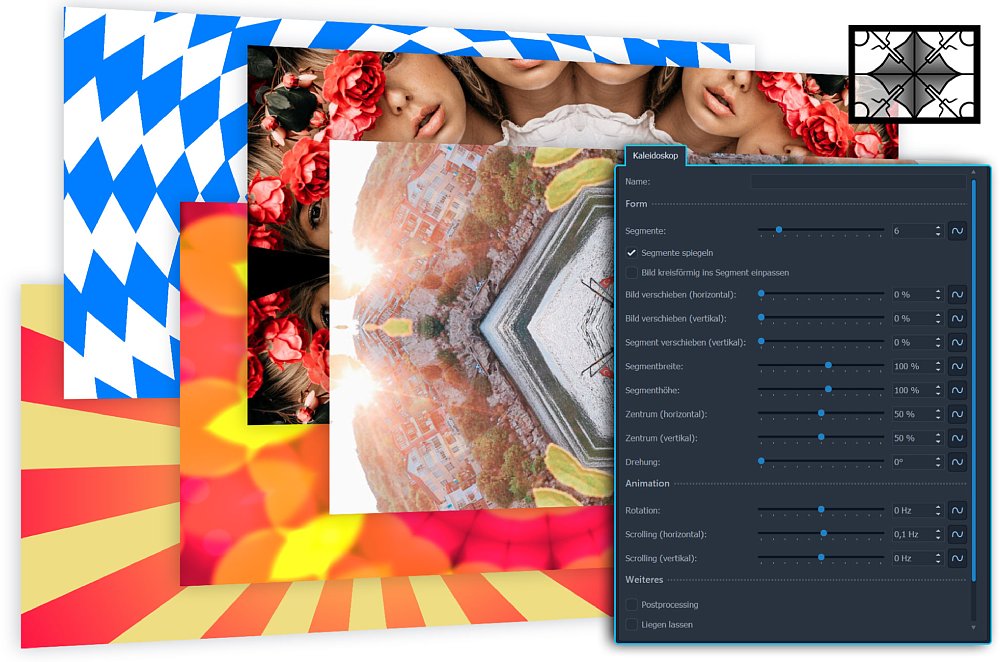Enable the Postprocessing checkbox
The image size is (1000, 662).
[x=631, y=605]
